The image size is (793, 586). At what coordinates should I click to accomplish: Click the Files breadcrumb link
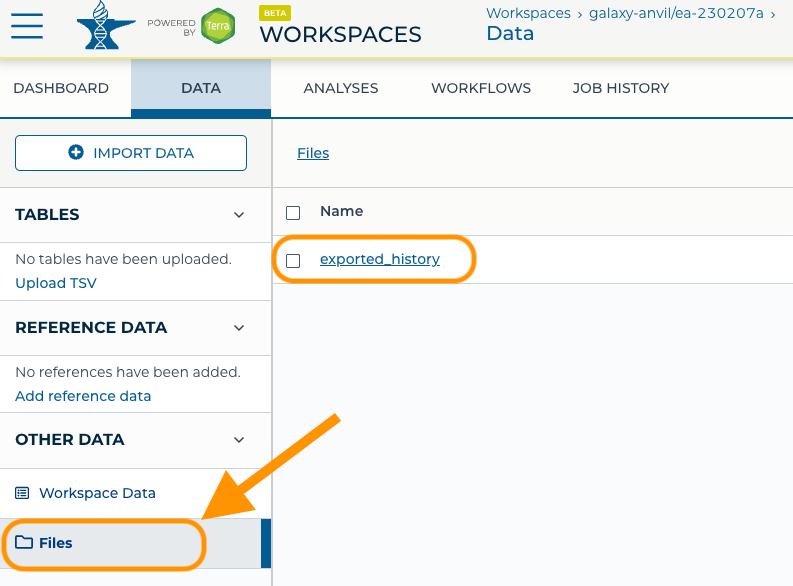313,153
